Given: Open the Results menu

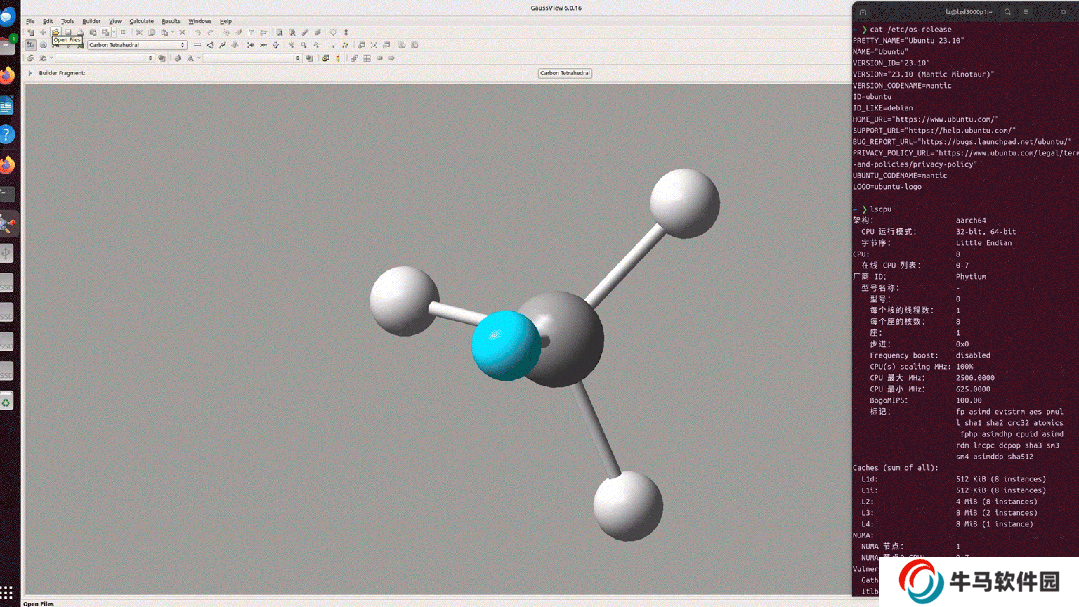Looking at the screenshot, I should click(x=171, y=20).
